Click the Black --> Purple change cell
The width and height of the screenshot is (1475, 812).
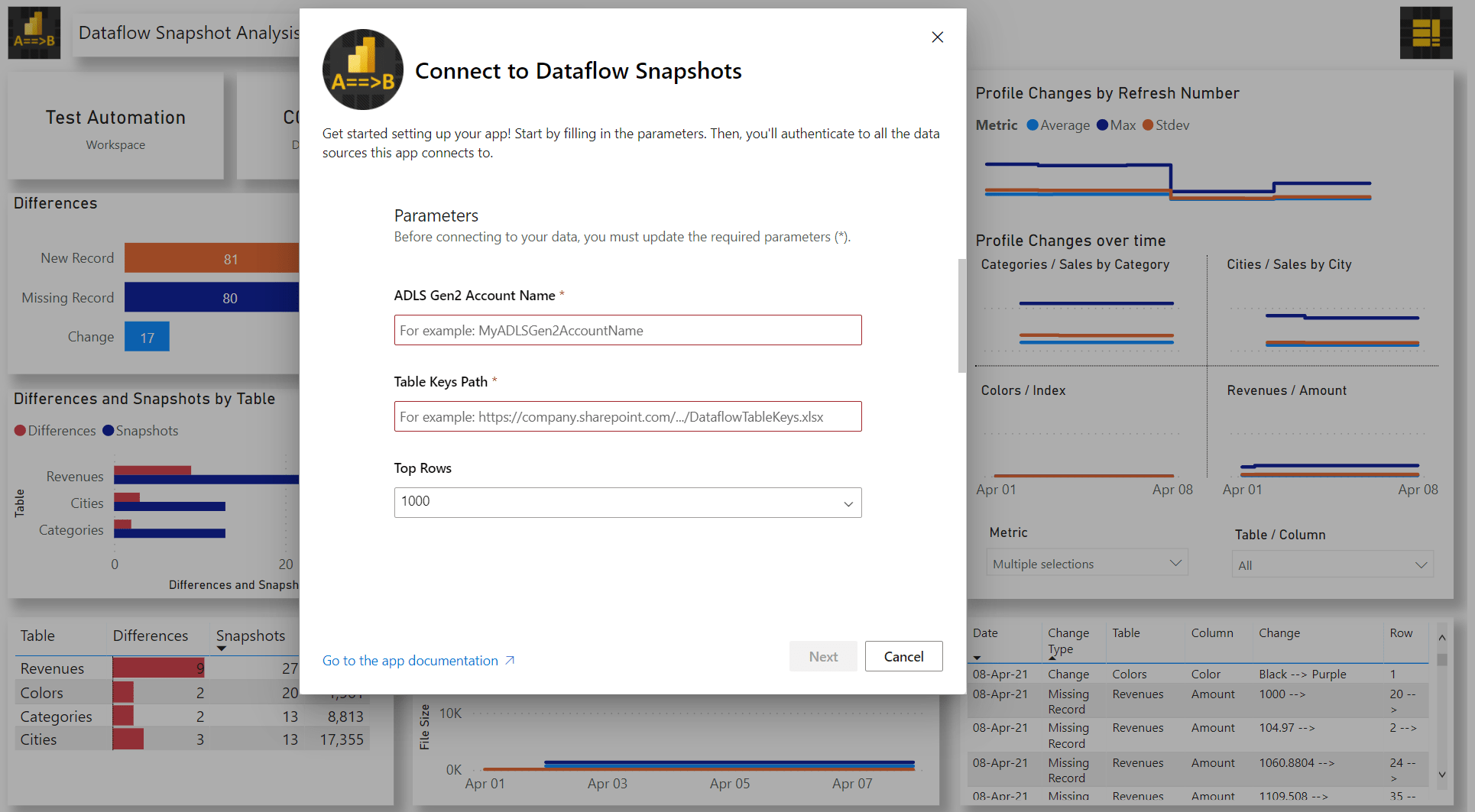(x=1302, y=674)
